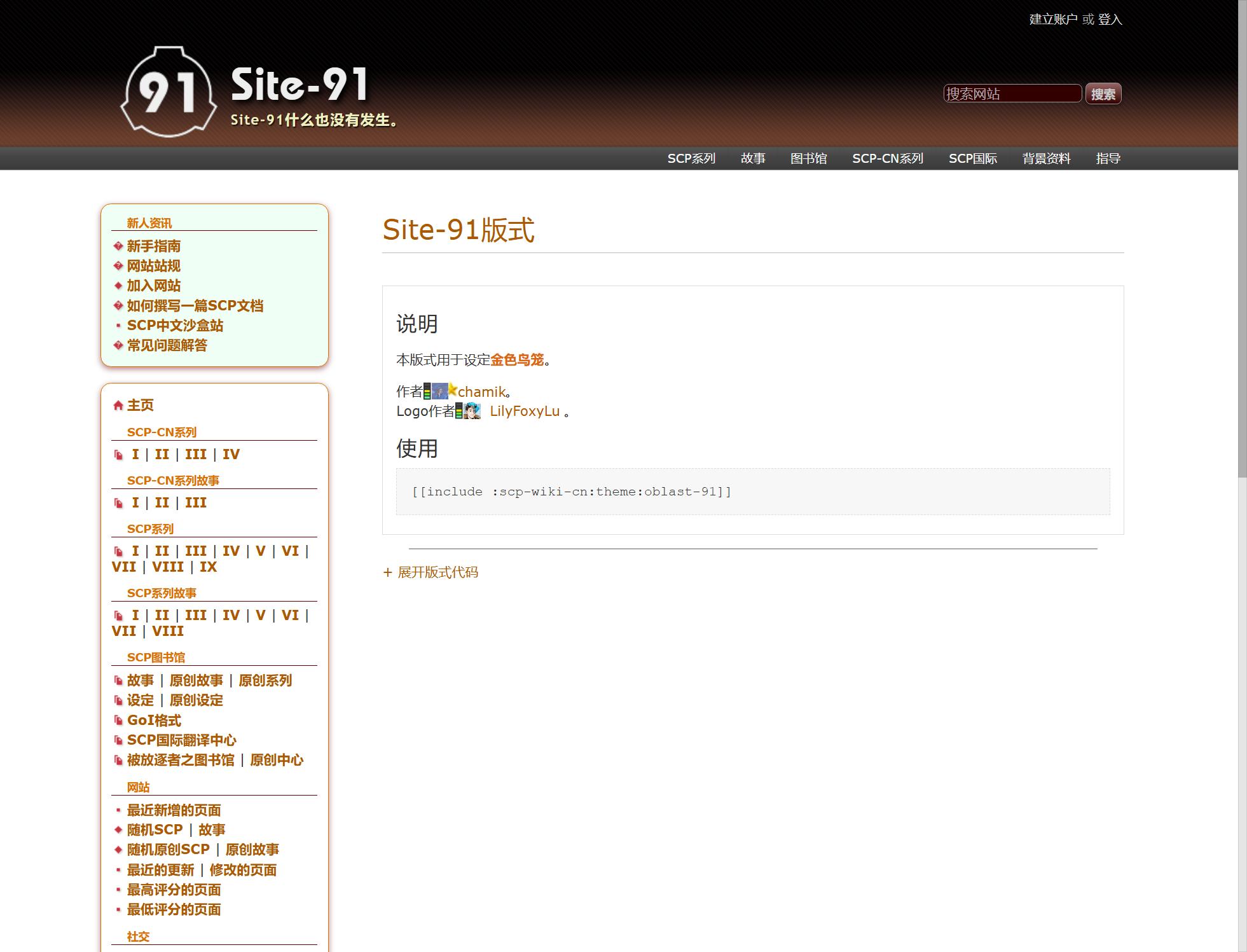The height and width of the screenshot is (952, 1247).
Task: Open the 指导 navigation menu item
Action: [x=1108, y=158]
